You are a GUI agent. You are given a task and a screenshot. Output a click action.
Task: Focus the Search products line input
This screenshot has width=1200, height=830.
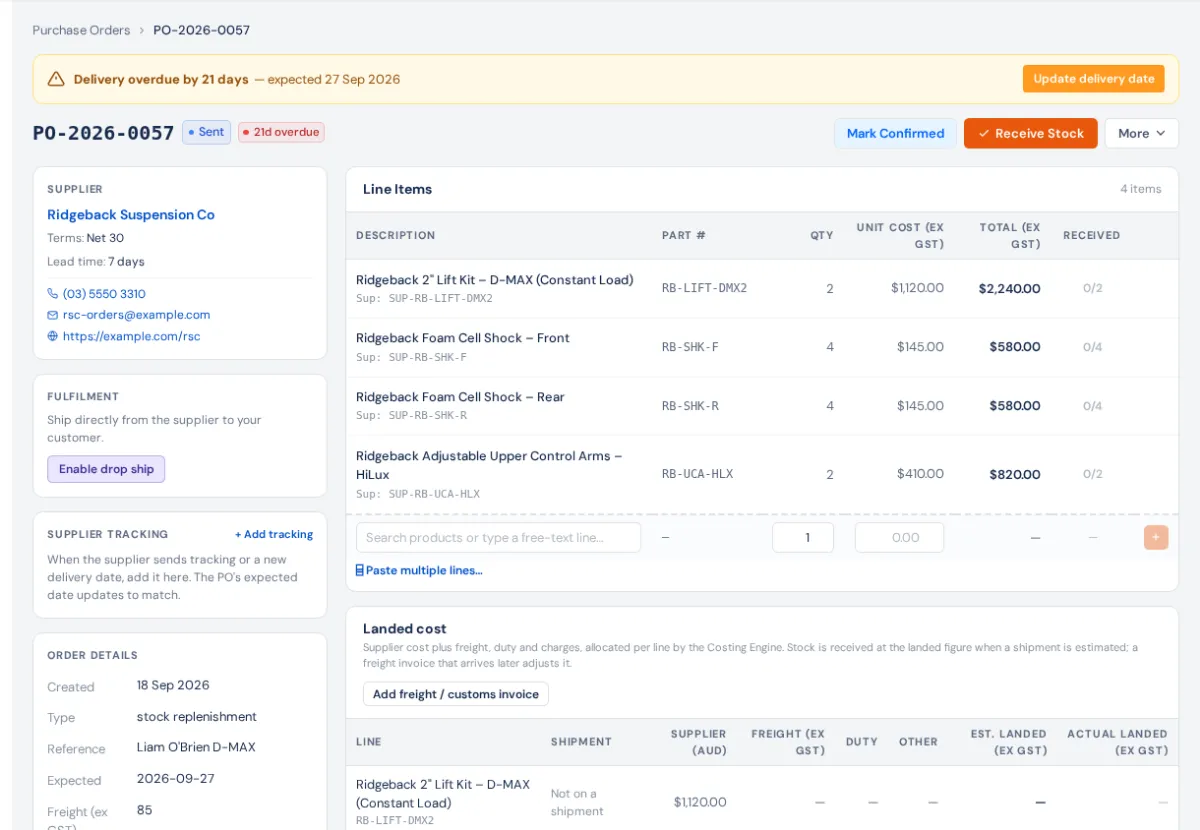click(x=498, y=537)
